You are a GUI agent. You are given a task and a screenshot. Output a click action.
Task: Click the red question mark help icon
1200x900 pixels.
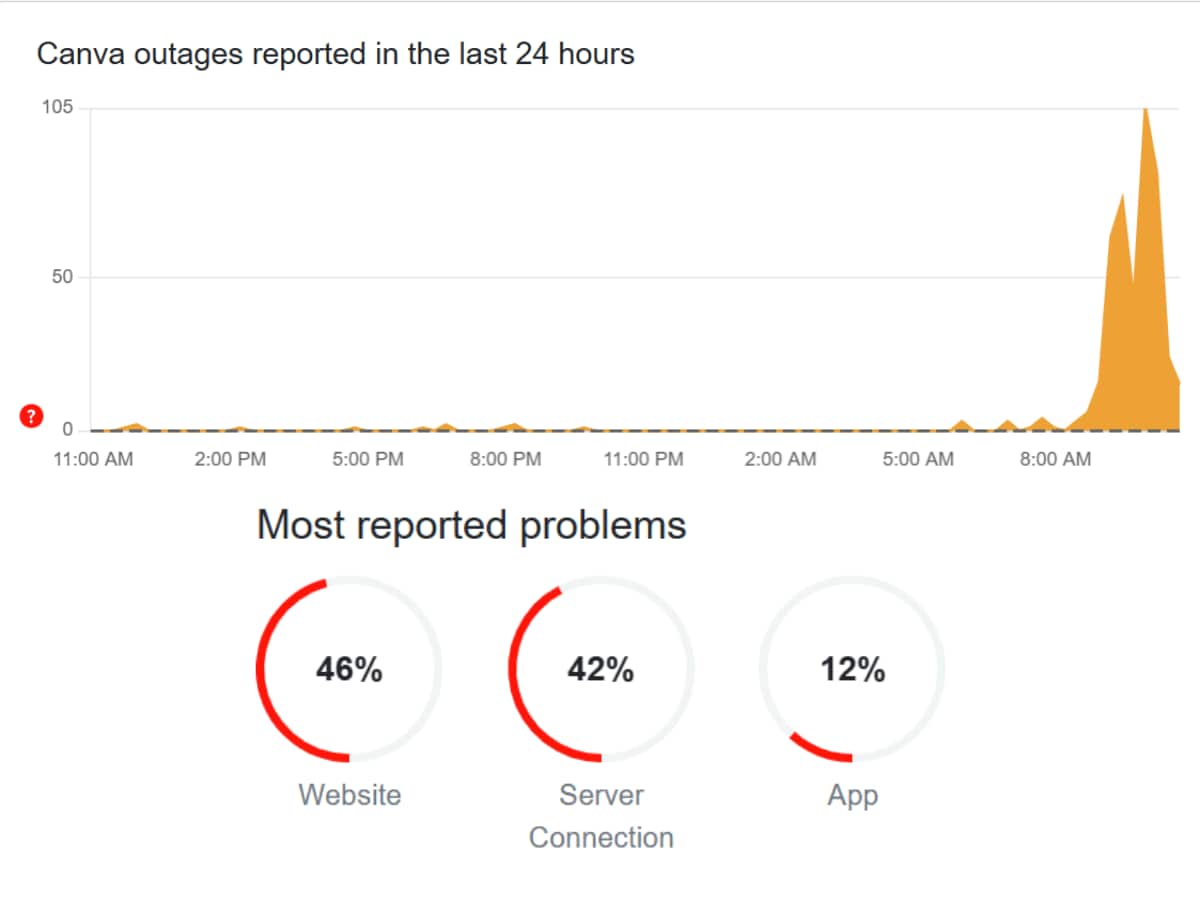32,417
